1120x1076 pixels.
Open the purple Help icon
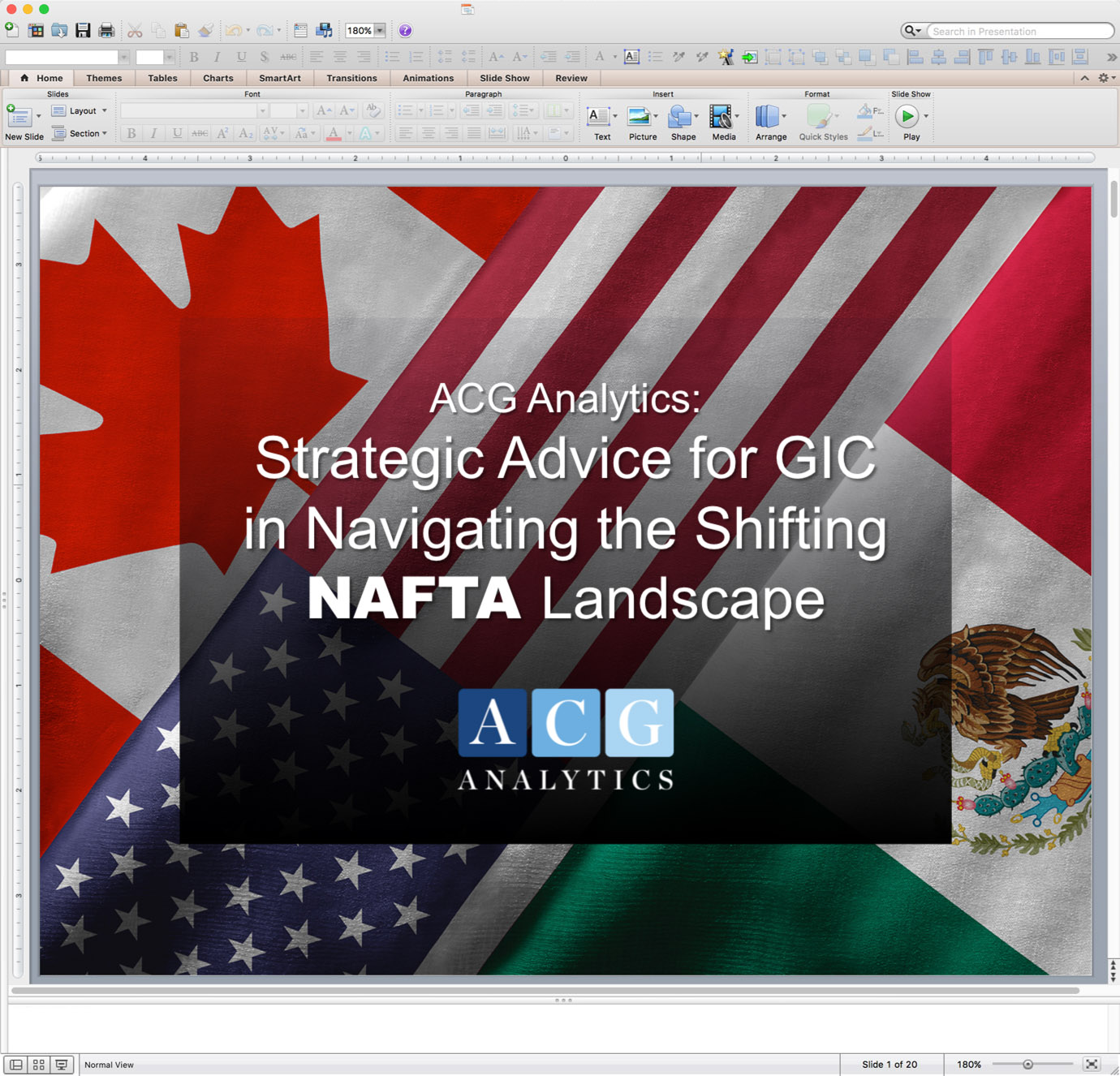tap(405, 31)
